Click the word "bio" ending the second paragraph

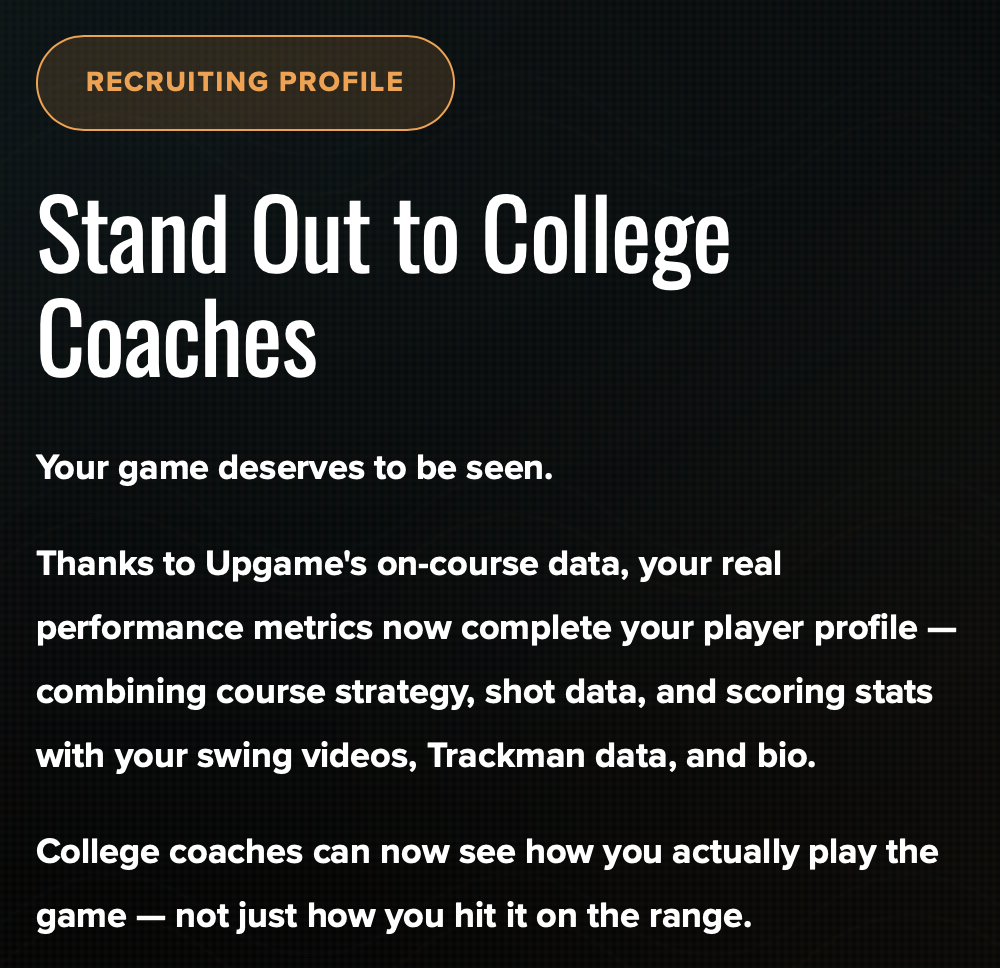click(788, 756)
